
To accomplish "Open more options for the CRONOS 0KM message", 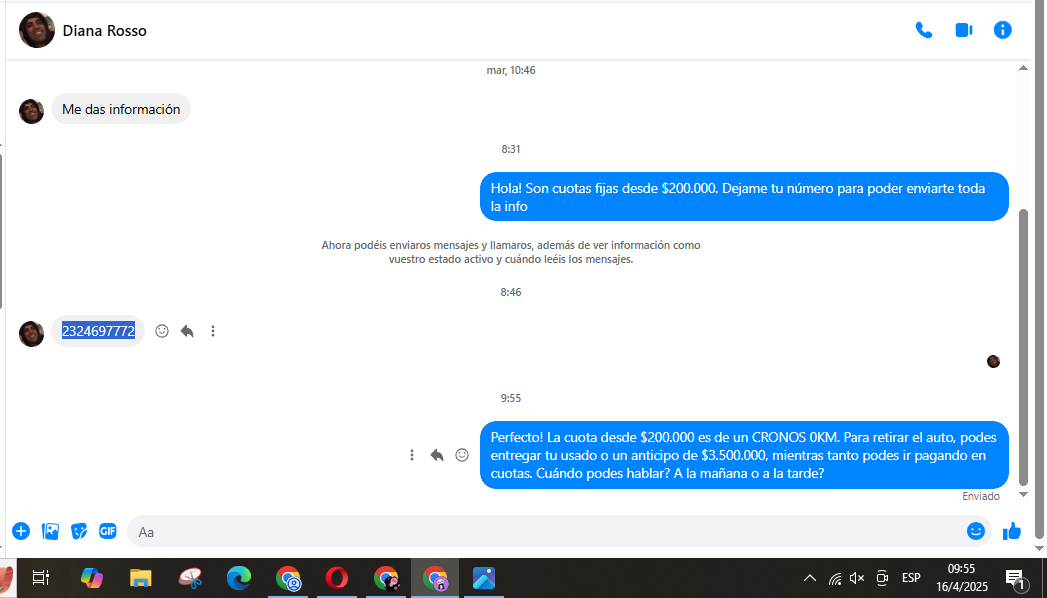I will point(412,455).
